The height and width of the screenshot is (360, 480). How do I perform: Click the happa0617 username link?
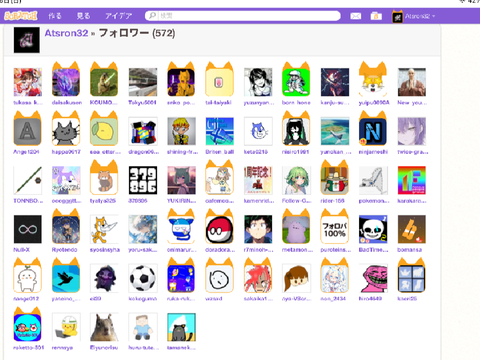(x=66, y=152)
